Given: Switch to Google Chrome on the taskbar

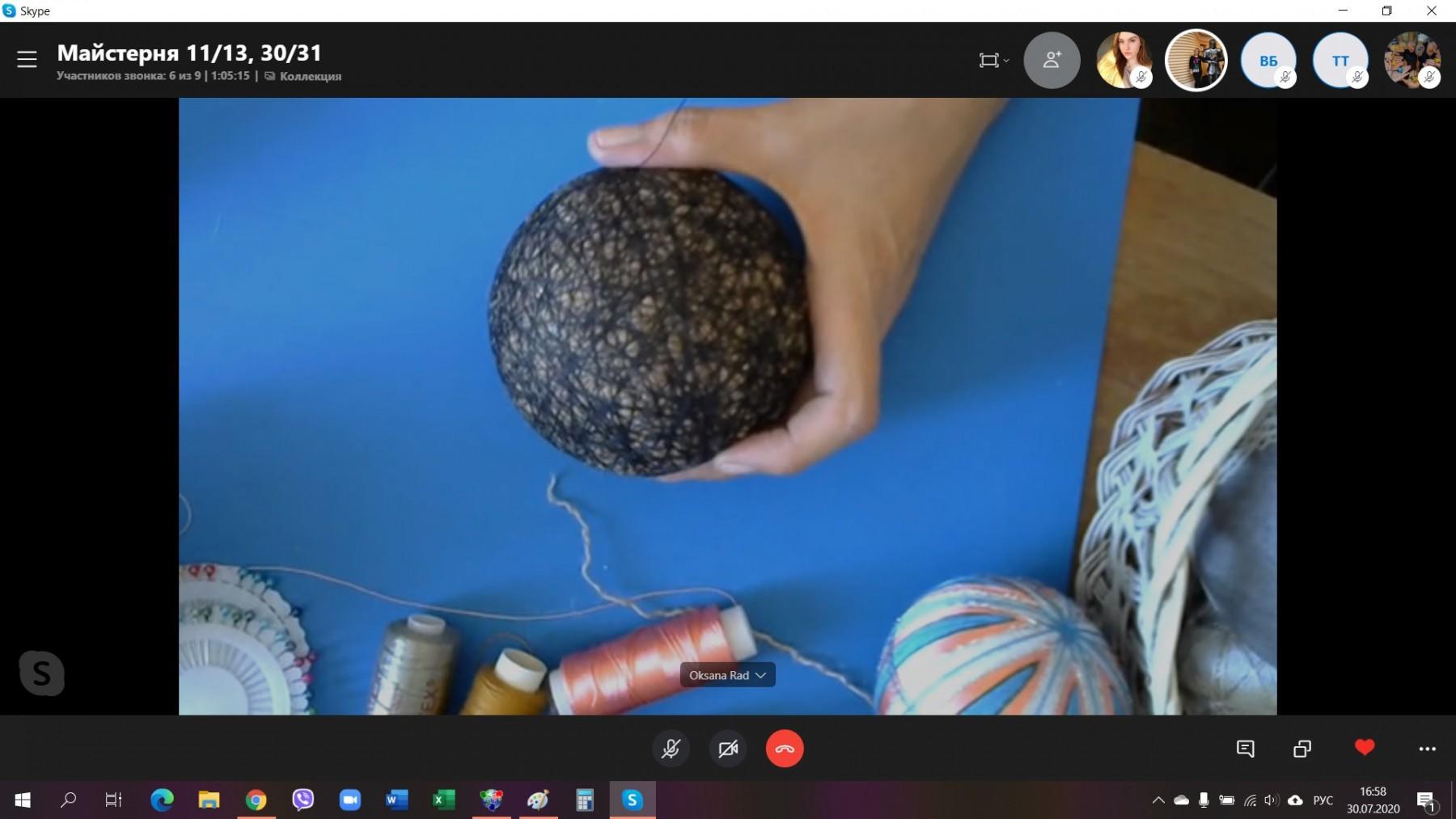Looking at the screenshot, I should click(256, 800).
